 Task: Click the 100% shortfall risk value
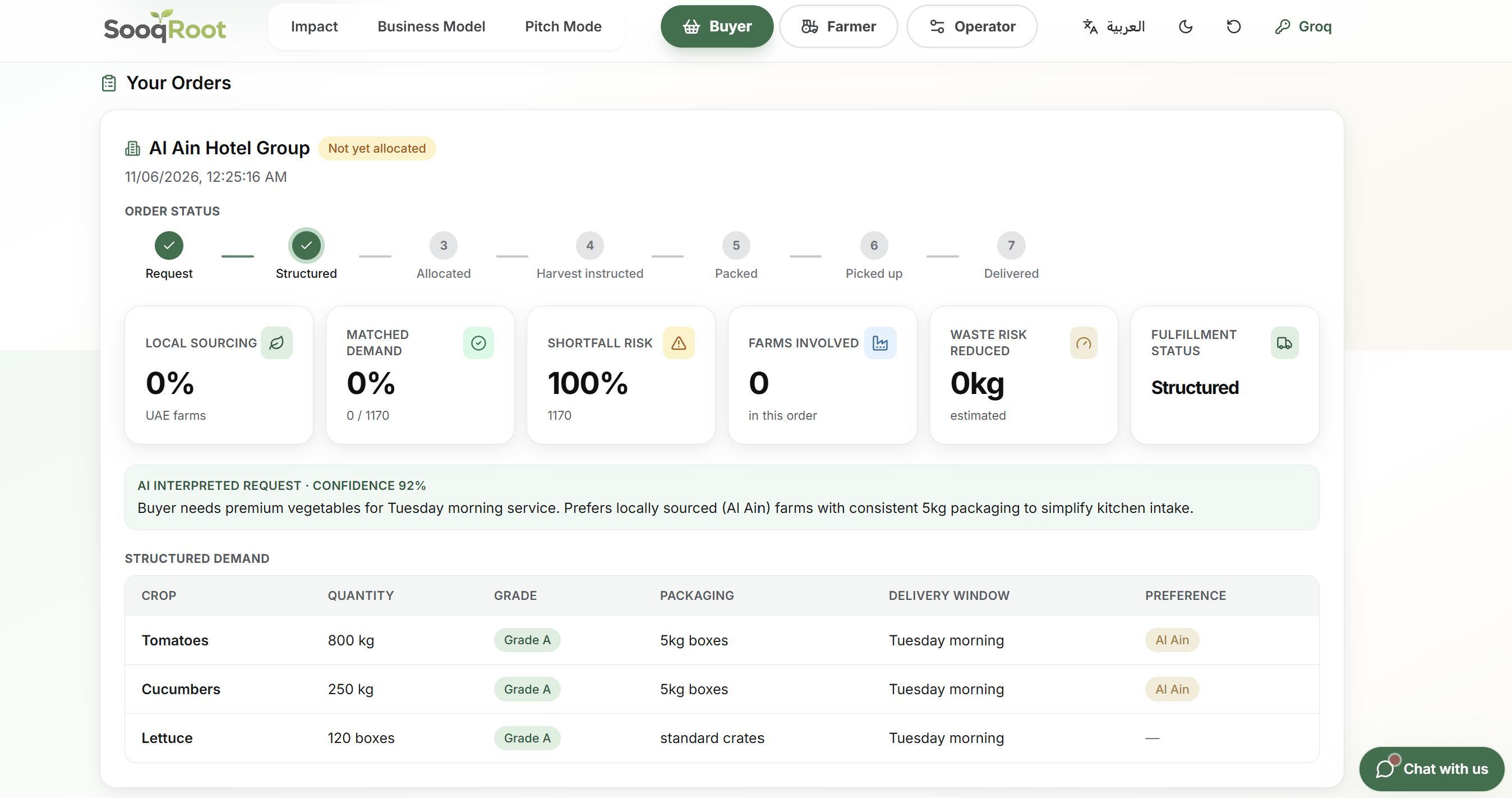coord(588,383)
